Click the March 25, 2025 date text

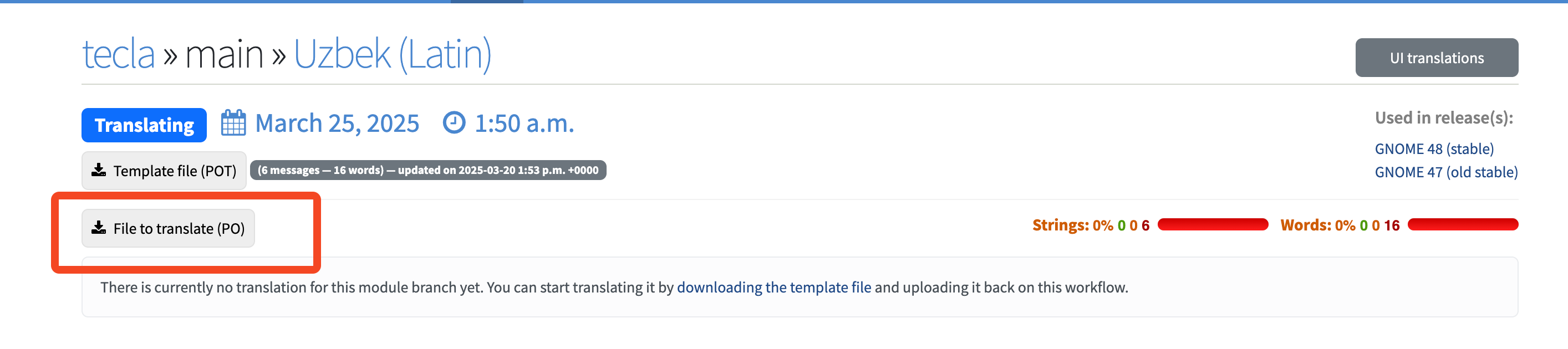tap(337, 124)
